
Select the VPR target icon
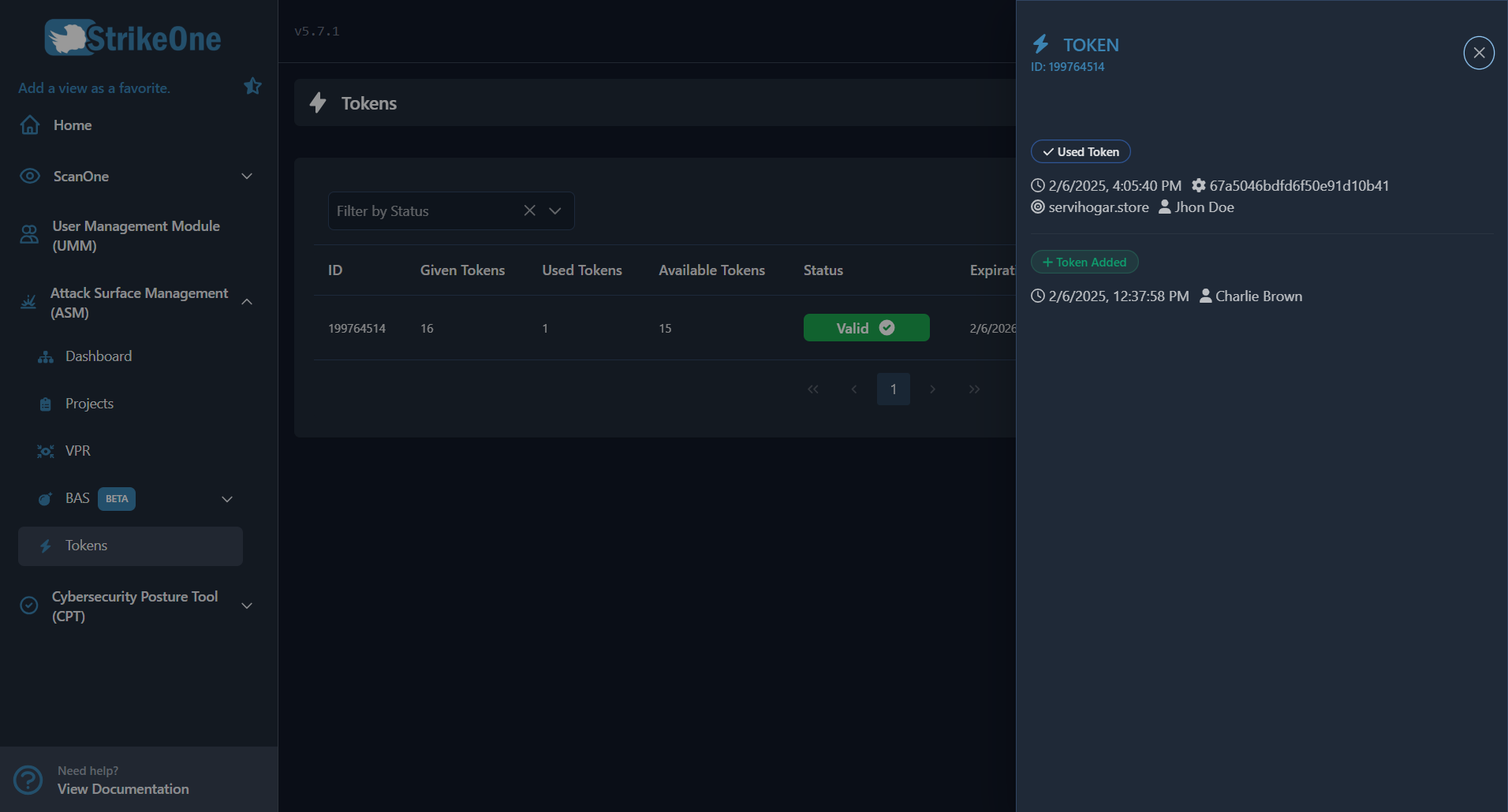[44, 451]
